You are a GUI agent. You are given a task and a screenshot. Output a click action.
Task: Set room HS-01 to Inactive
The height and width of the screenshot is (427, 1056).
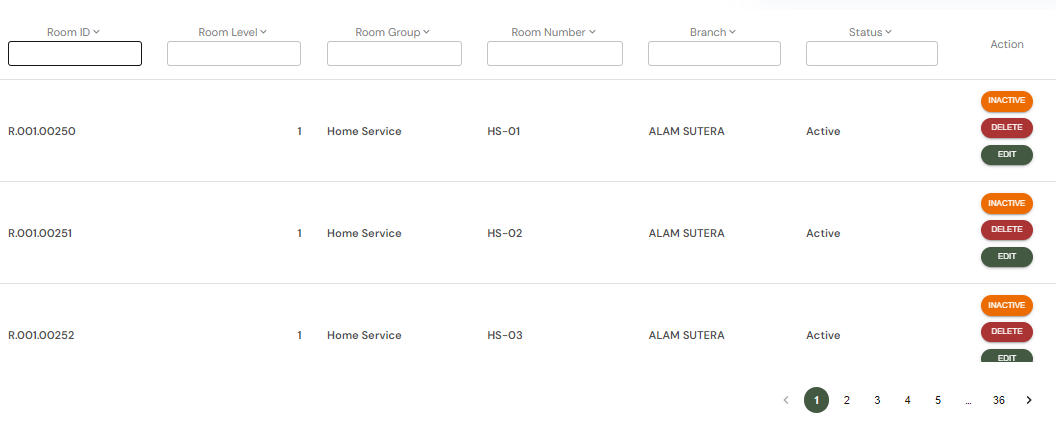pyautogui.click(x=1006, y=101)
